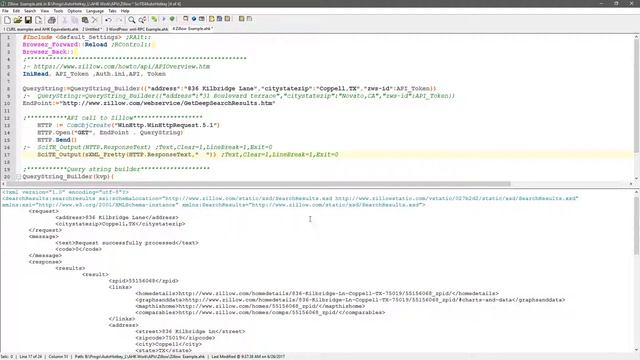The image size is (640, 360).
Task: Open the File menu
Action: point(5,11)
